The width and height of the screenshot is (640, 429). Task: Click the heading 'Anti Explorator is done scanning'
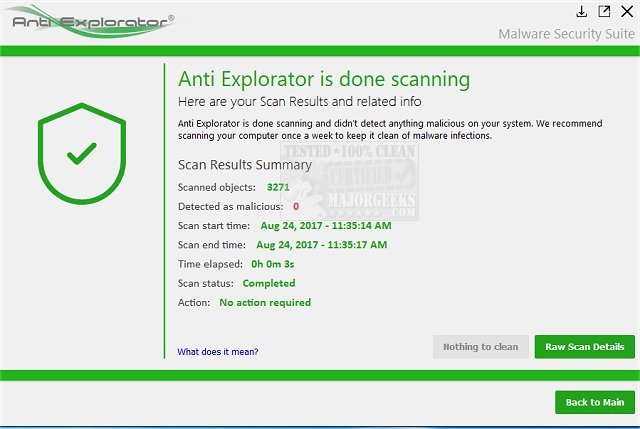[x=324, y=79]
